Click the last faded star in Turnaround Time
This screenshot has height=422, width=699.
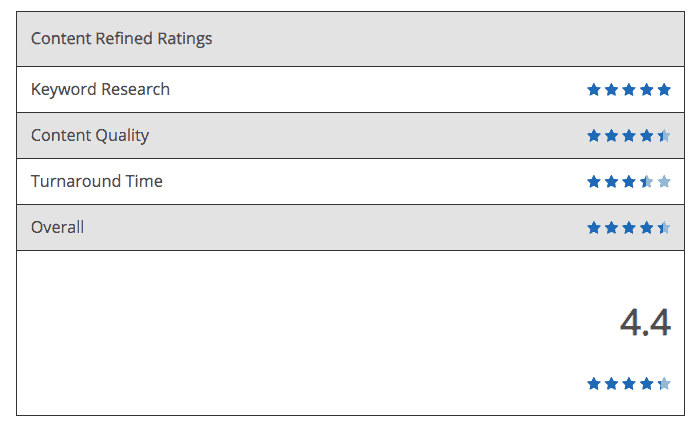pos(663,182)
